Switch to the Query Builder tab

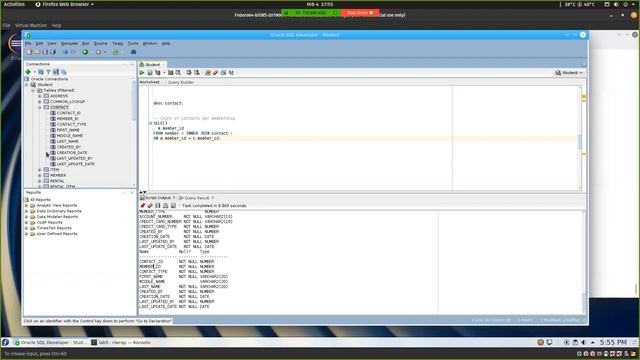point(181,82)
